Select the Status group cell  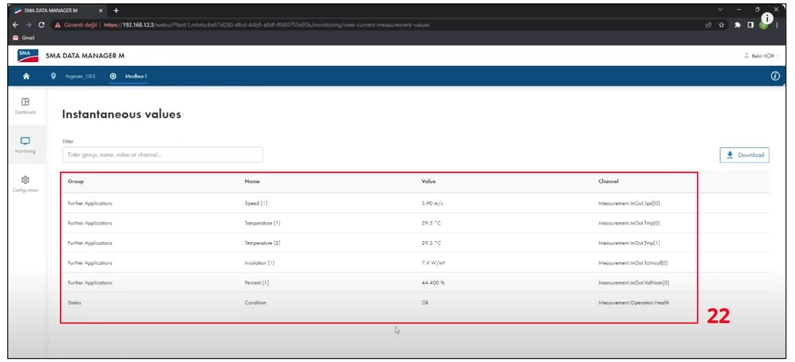pos(74,303)
